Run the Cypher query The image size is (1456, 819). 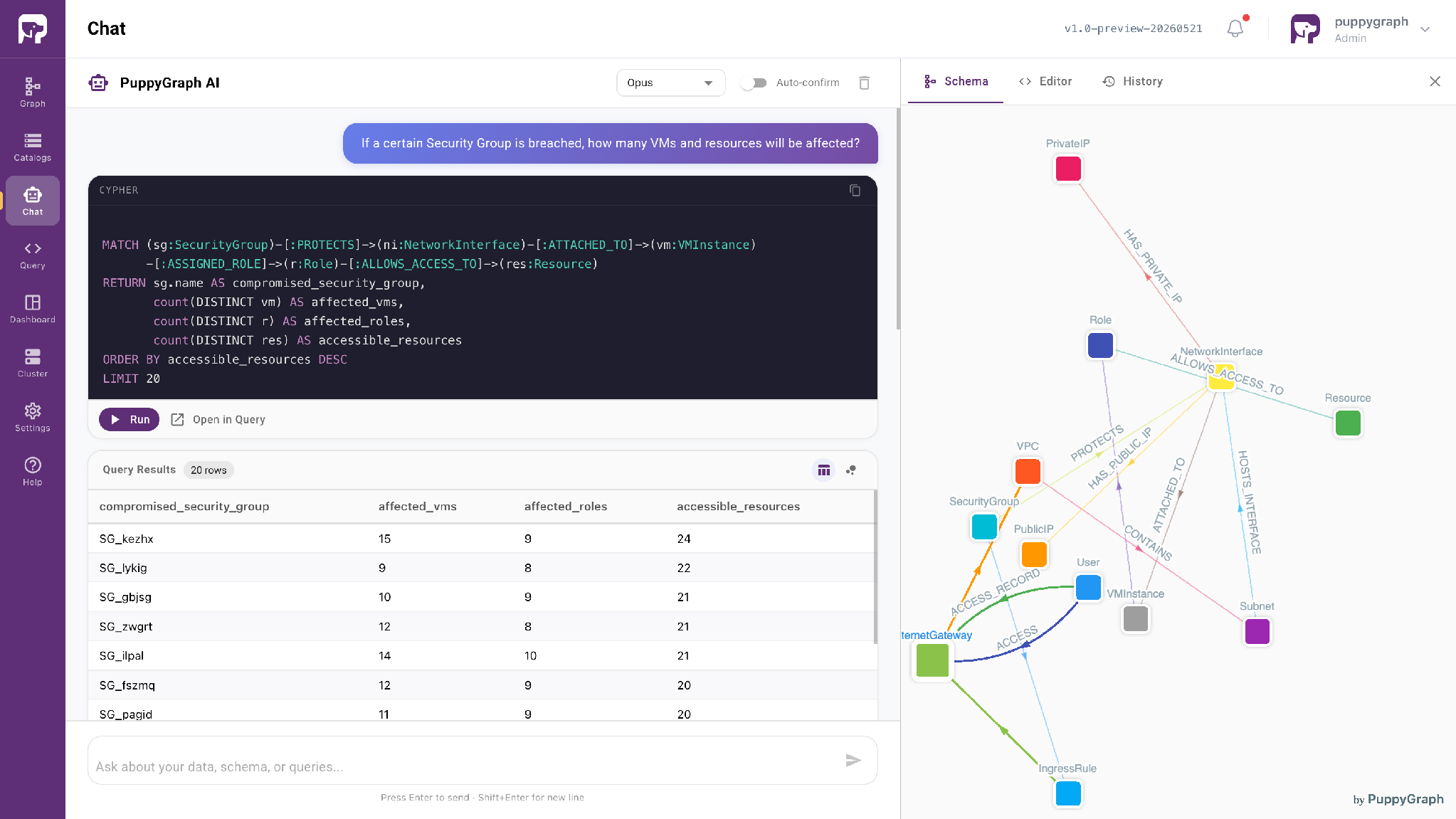130,420
